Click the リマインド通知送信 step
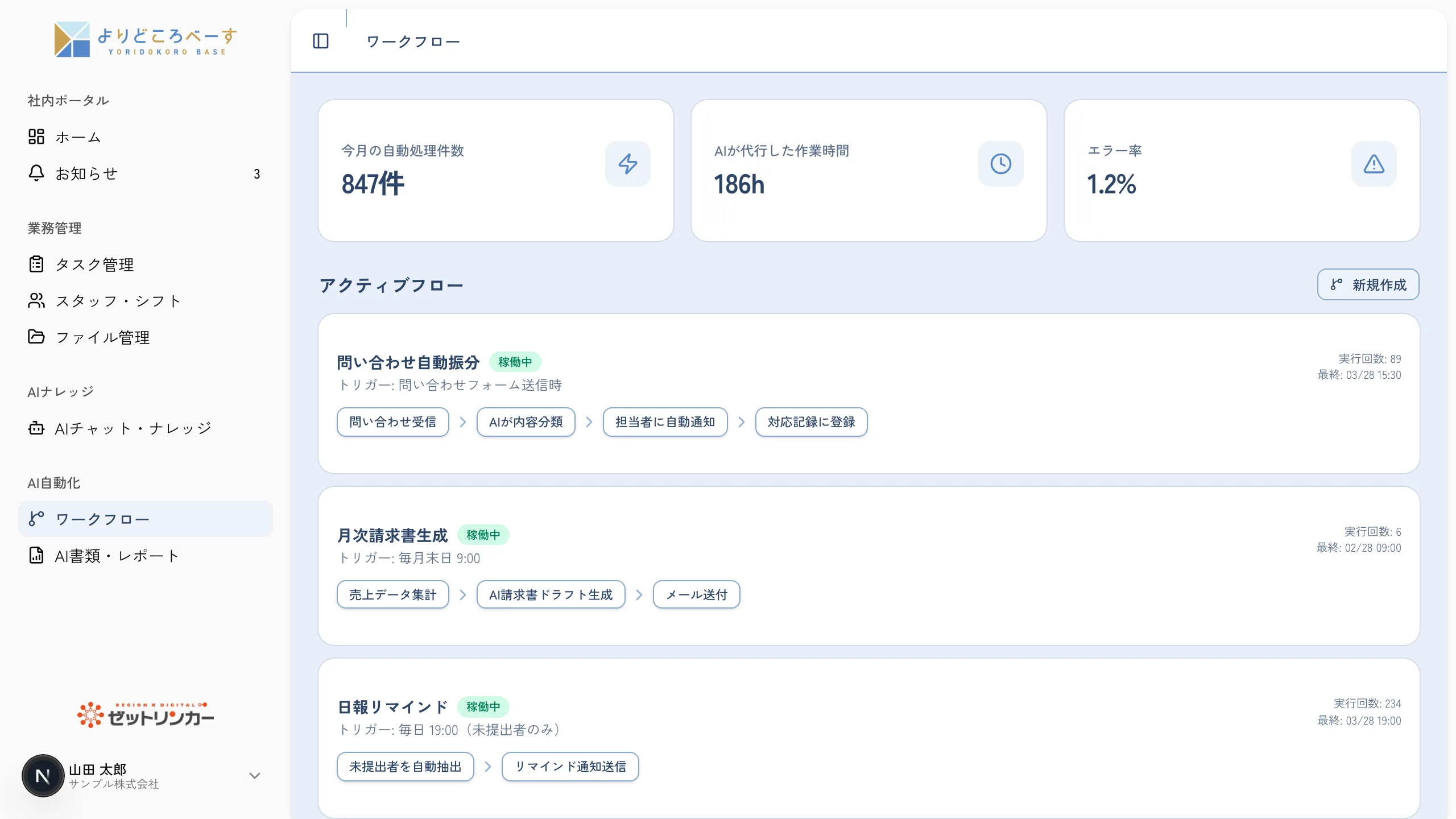 pos(570,767)
